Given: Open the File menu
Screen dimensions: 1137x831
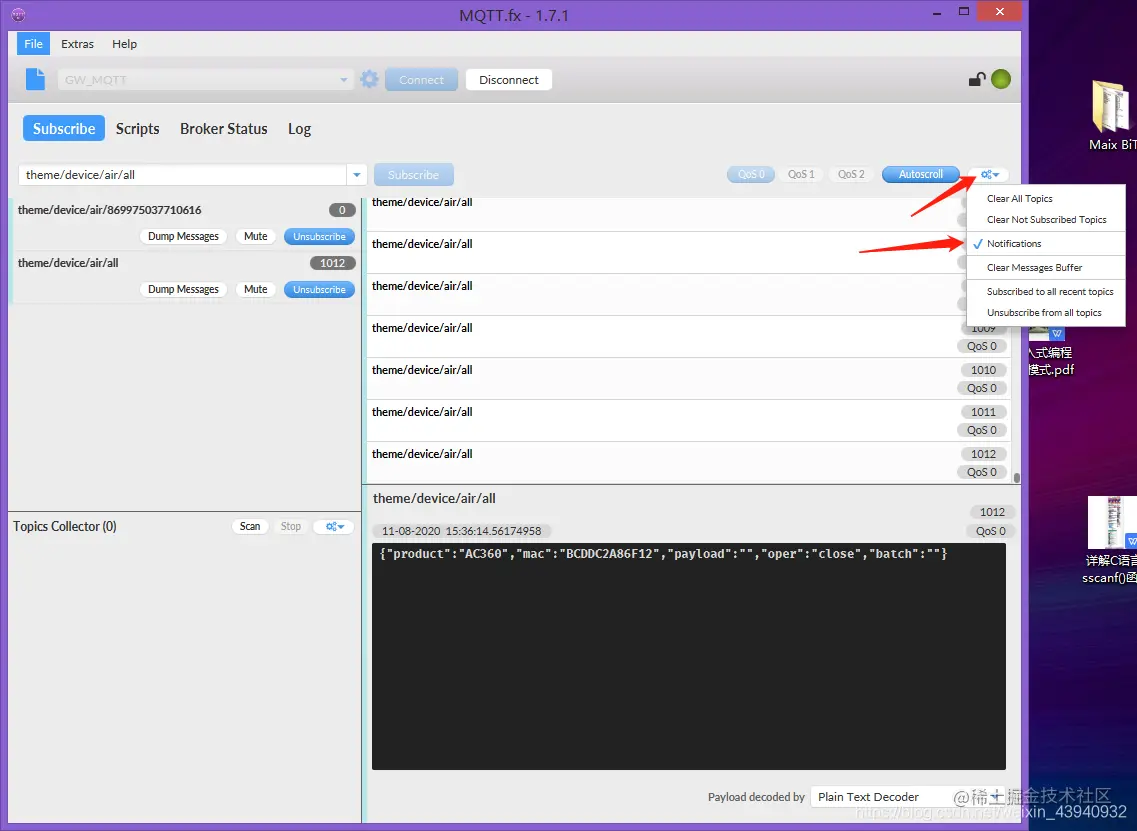Looking at the screenshot, I should (x=33, y=44).
